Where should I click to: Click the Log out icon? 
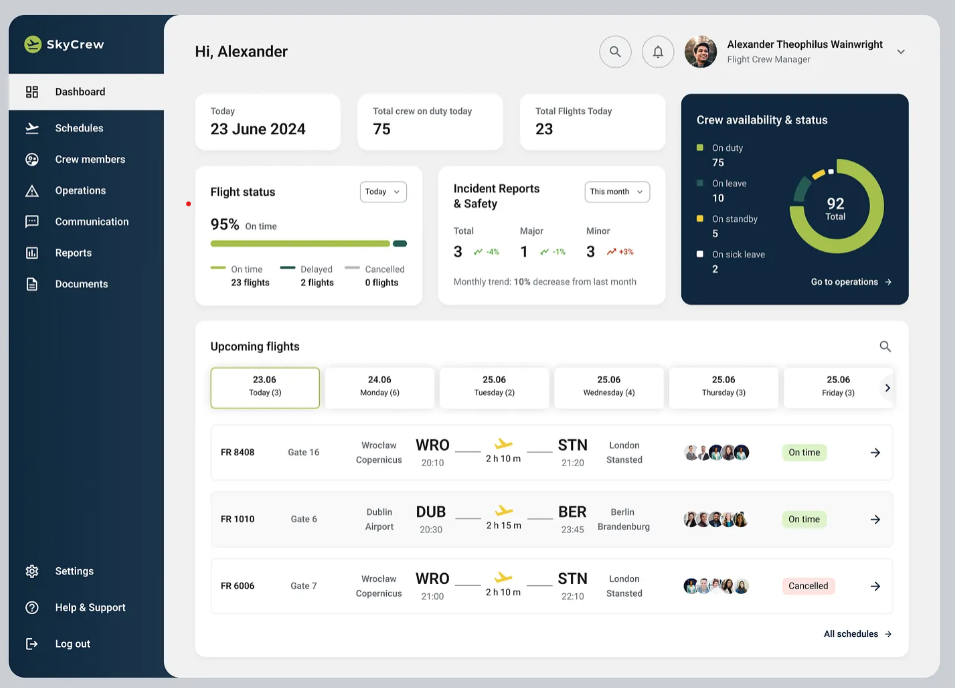coord(32,644)
